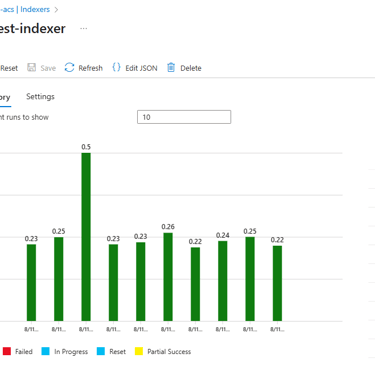Click the Edit JSON button label
375x366 pixels.
coord(141,68)
